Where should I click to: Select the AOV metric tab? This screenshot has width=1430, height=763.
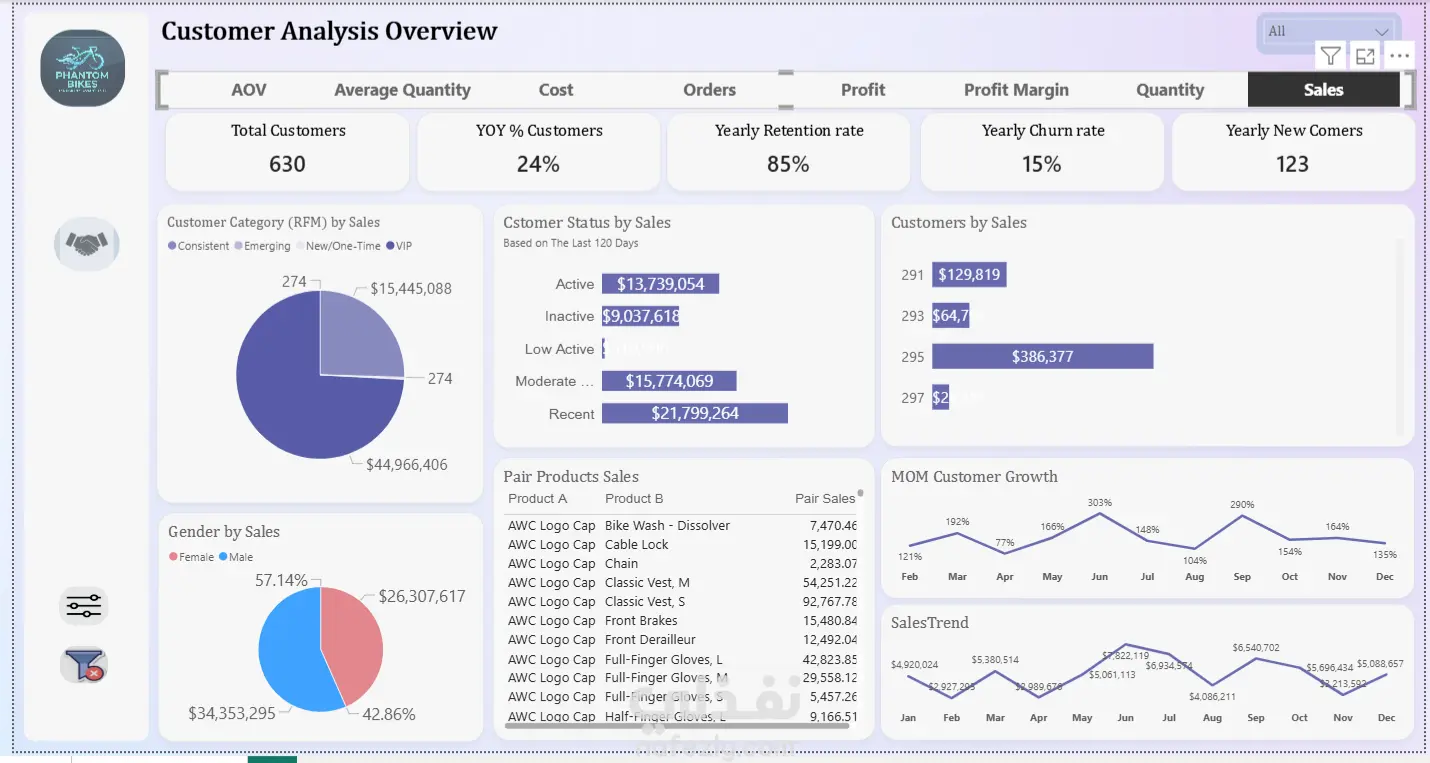click(249, 90)
